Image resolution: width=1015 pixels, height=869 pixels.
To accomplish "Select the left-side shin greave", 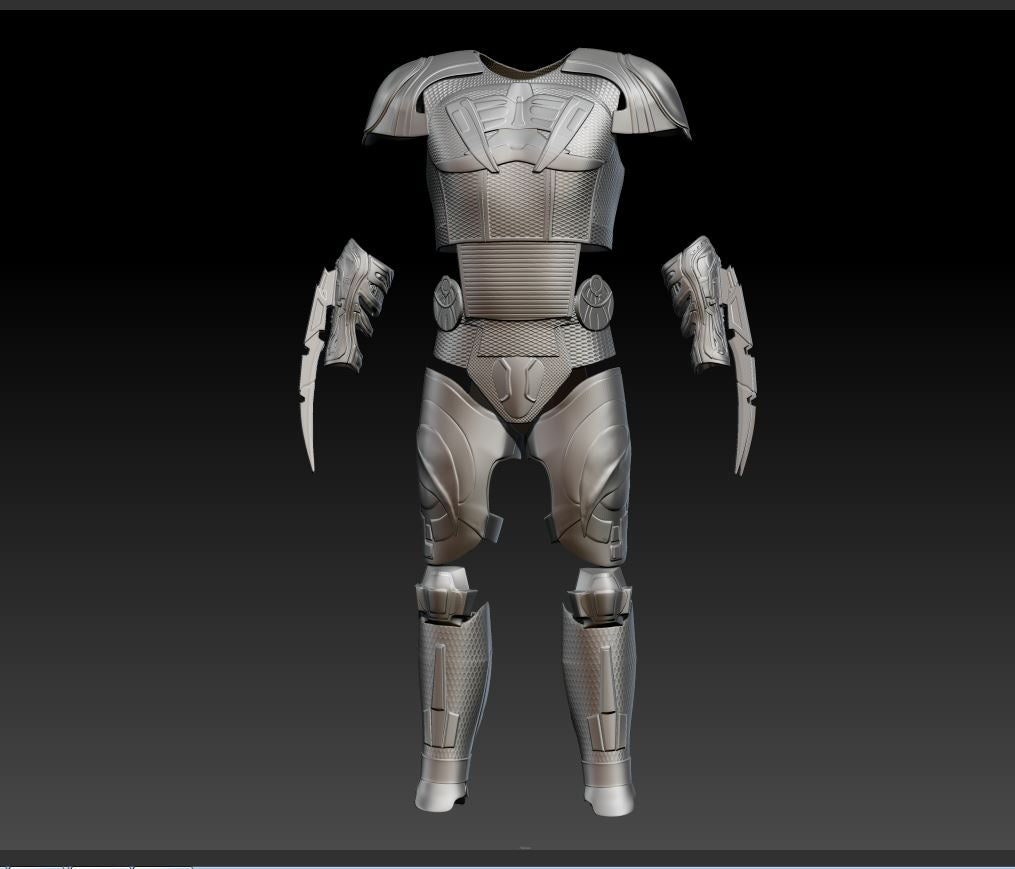I will click(450, 690).
